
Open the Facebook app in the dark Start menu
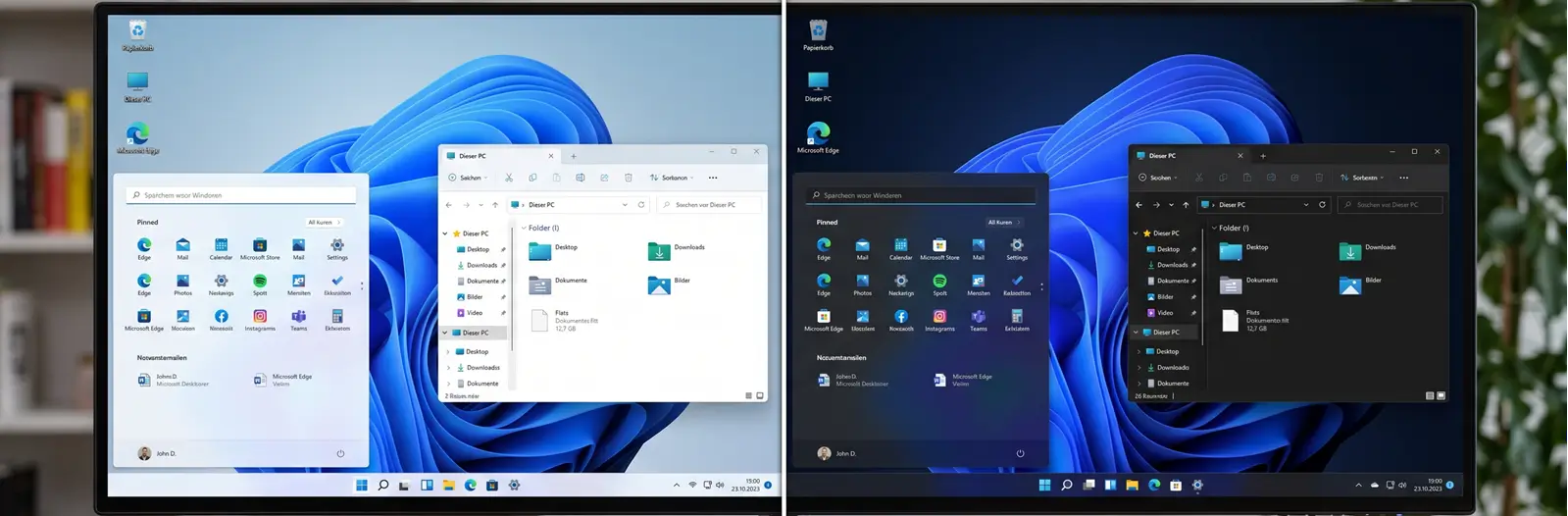pos(900,320)
